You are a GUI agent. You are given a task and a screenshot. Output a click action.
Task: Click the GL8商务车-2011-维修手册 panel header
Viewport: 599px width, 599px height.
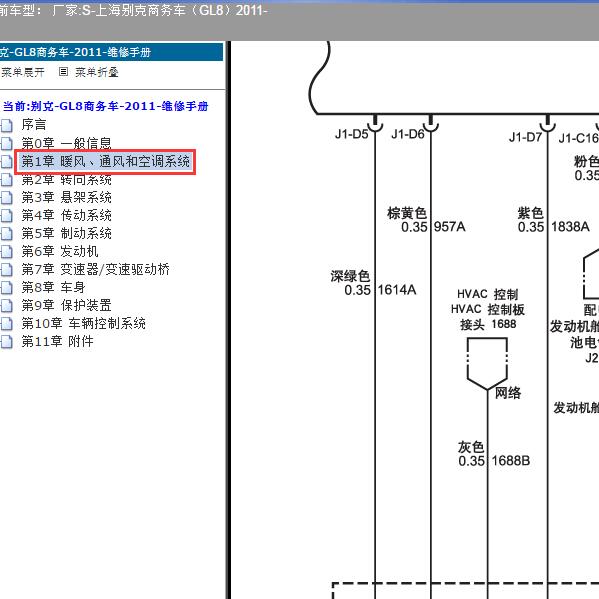(x=111, y=52)
